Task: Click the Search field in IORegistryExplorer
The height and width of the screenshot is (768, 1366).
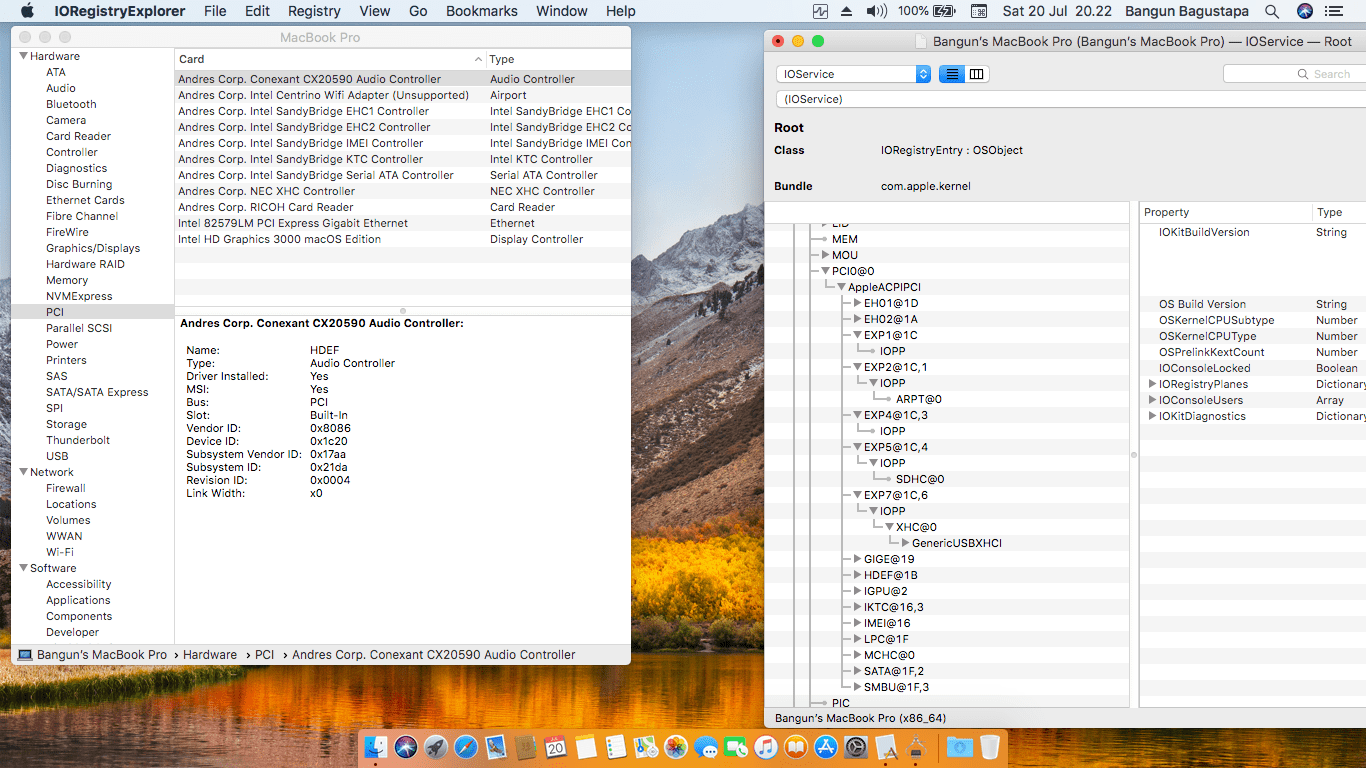Action: (1295, 74)
